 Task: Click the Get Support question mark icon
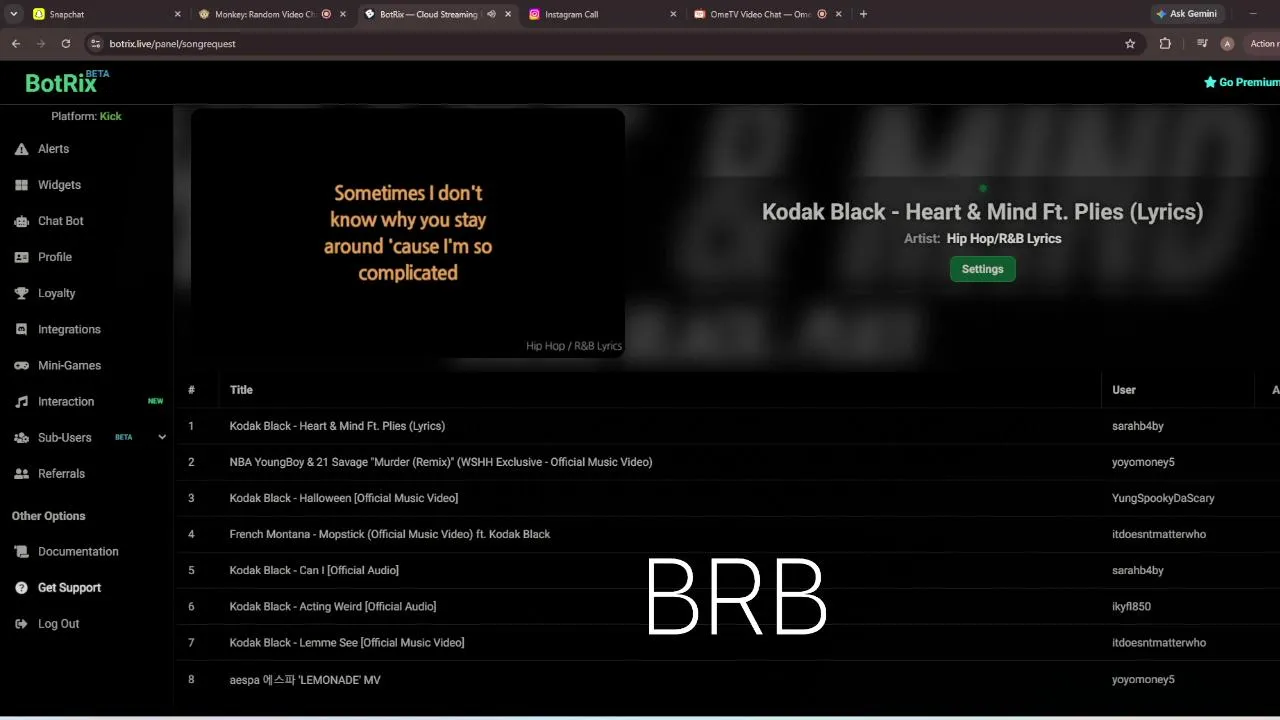(21, 588)
